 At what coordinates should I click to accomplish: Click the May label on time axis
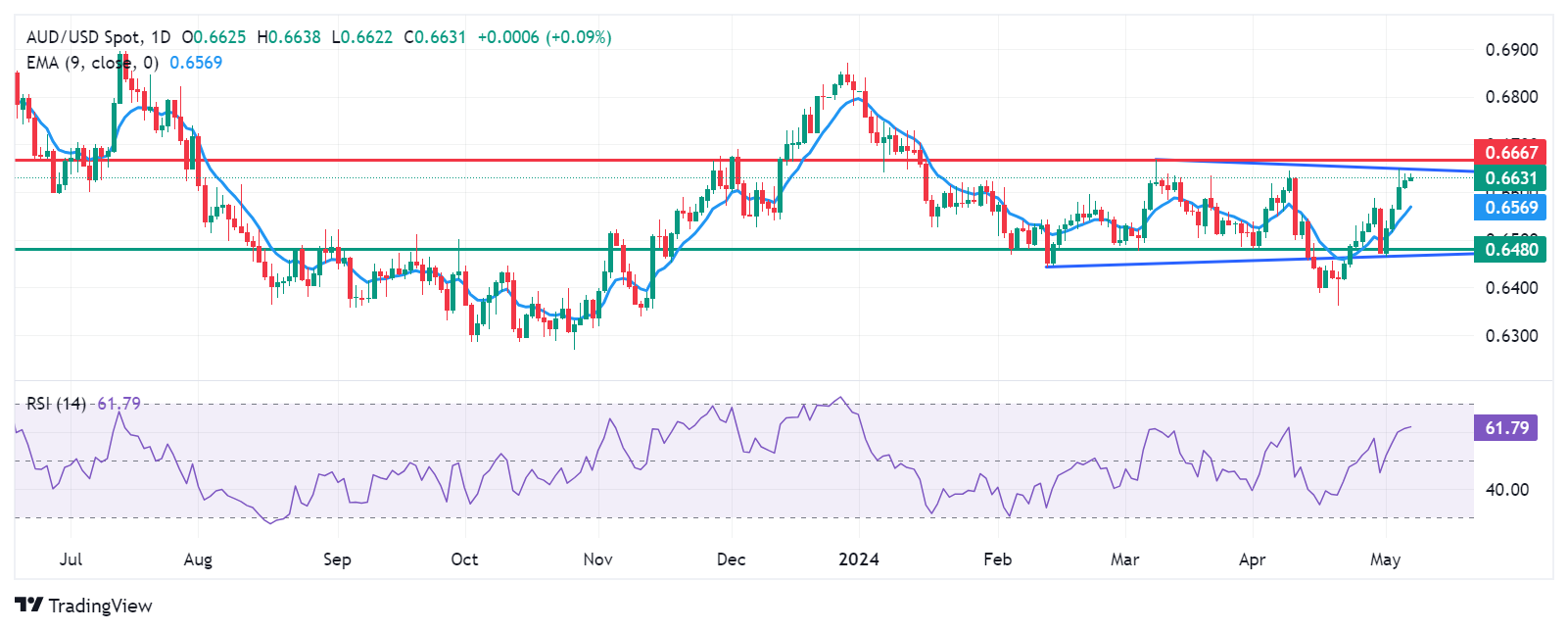[x=1385, y=559]
